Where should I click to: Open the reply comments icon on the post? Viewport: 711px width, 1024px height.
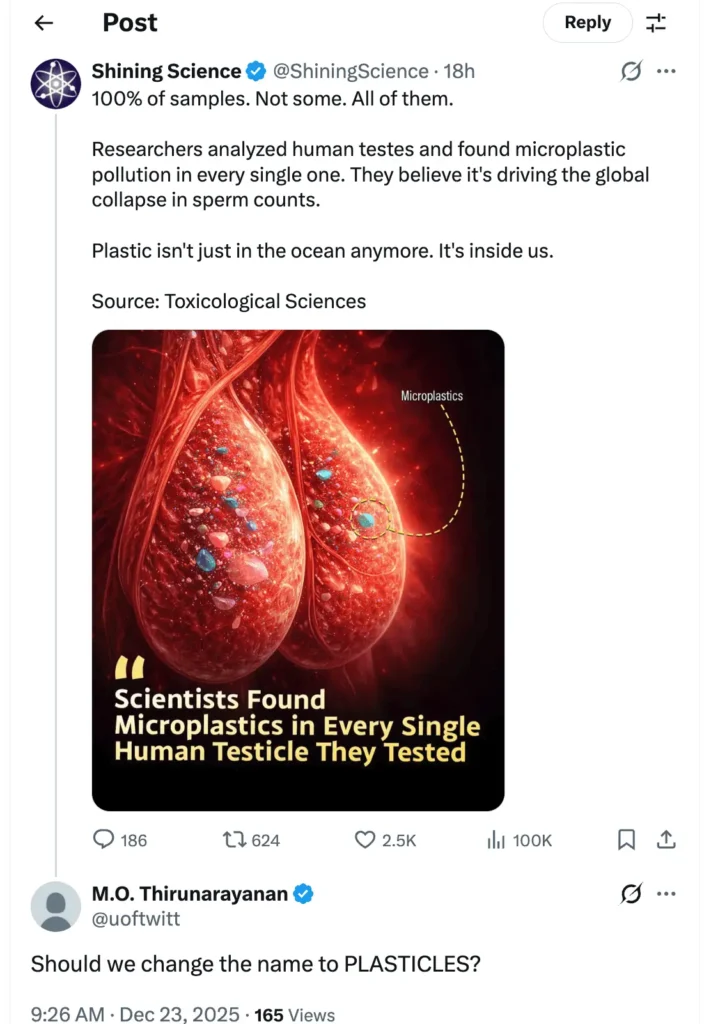tap(104, 840)
